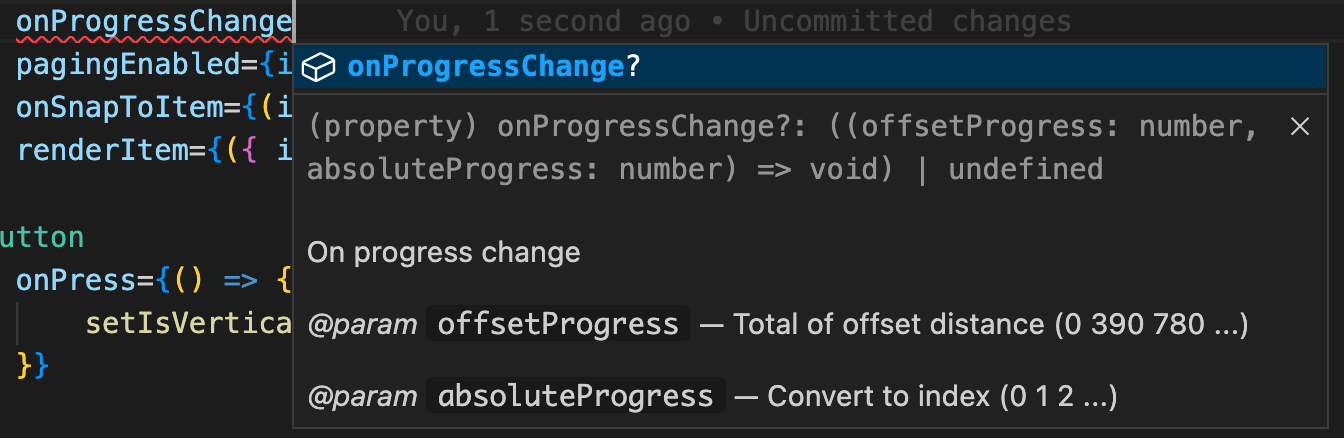Click the offsetProgress param code badge
The image size is (1344, 438).
click(x=558, y=324)
